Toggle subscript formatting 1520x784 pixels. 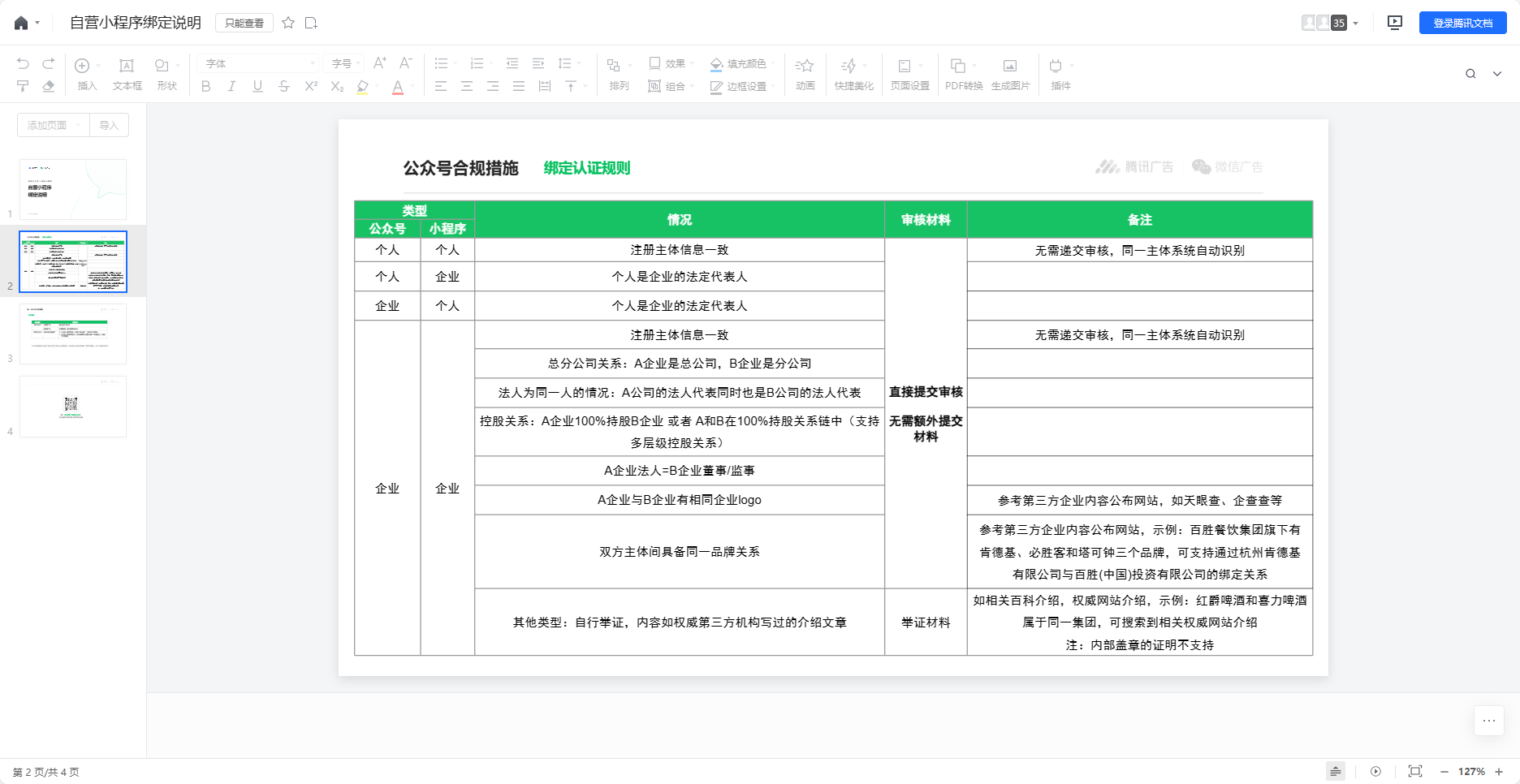click(337, 86)
